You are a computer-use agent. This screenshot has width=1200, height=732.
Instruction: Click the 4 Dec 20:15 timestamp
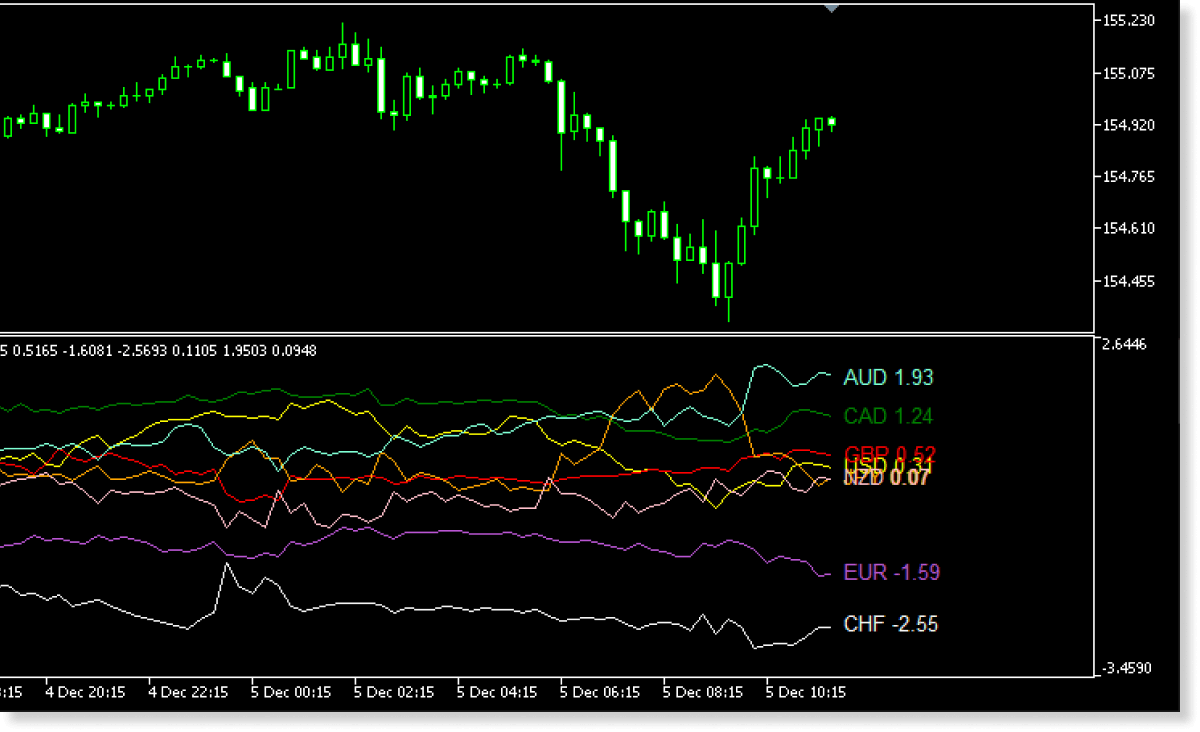point(86,691)
